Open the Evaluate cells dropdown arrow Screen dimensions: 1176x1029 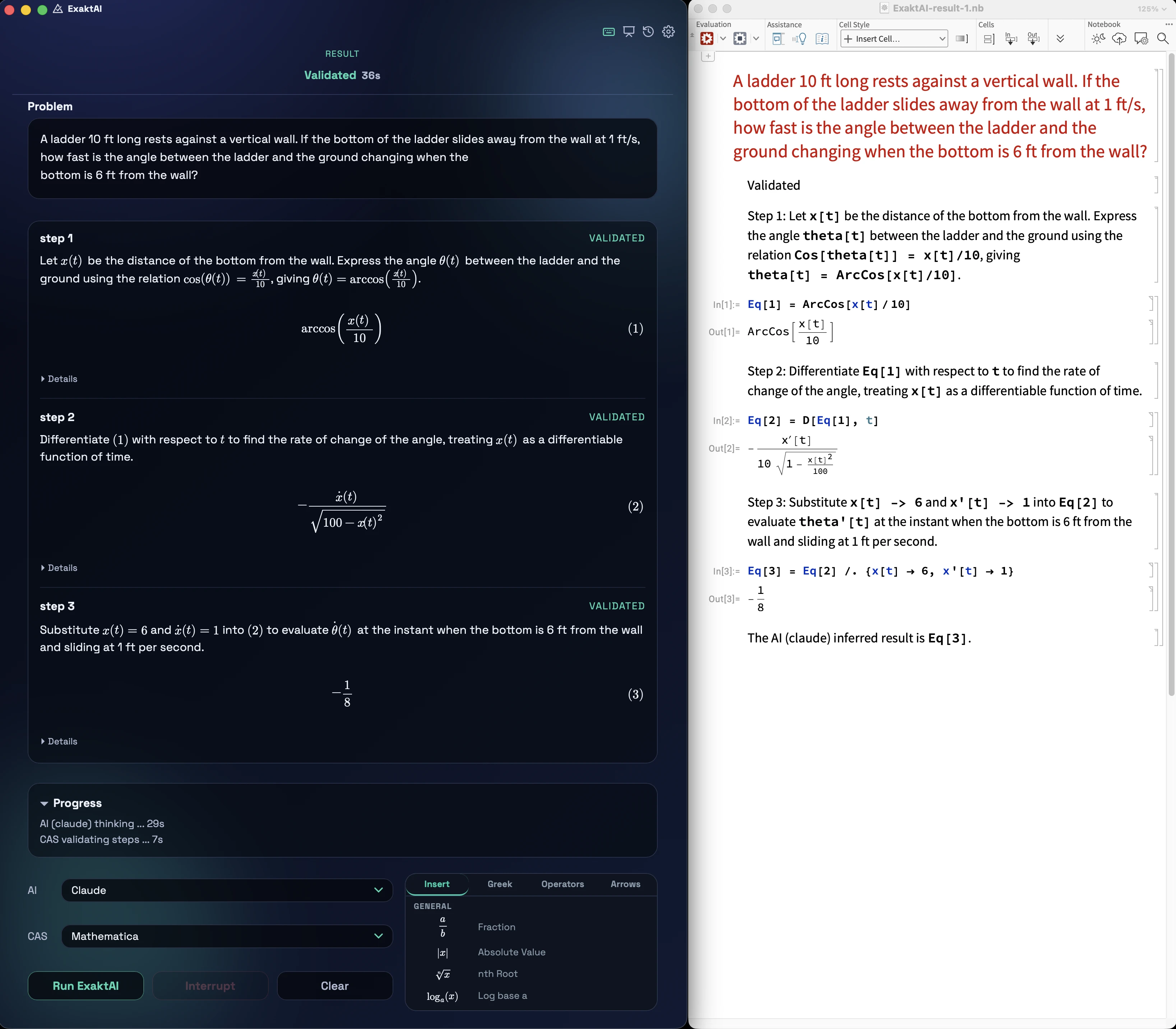723,38
